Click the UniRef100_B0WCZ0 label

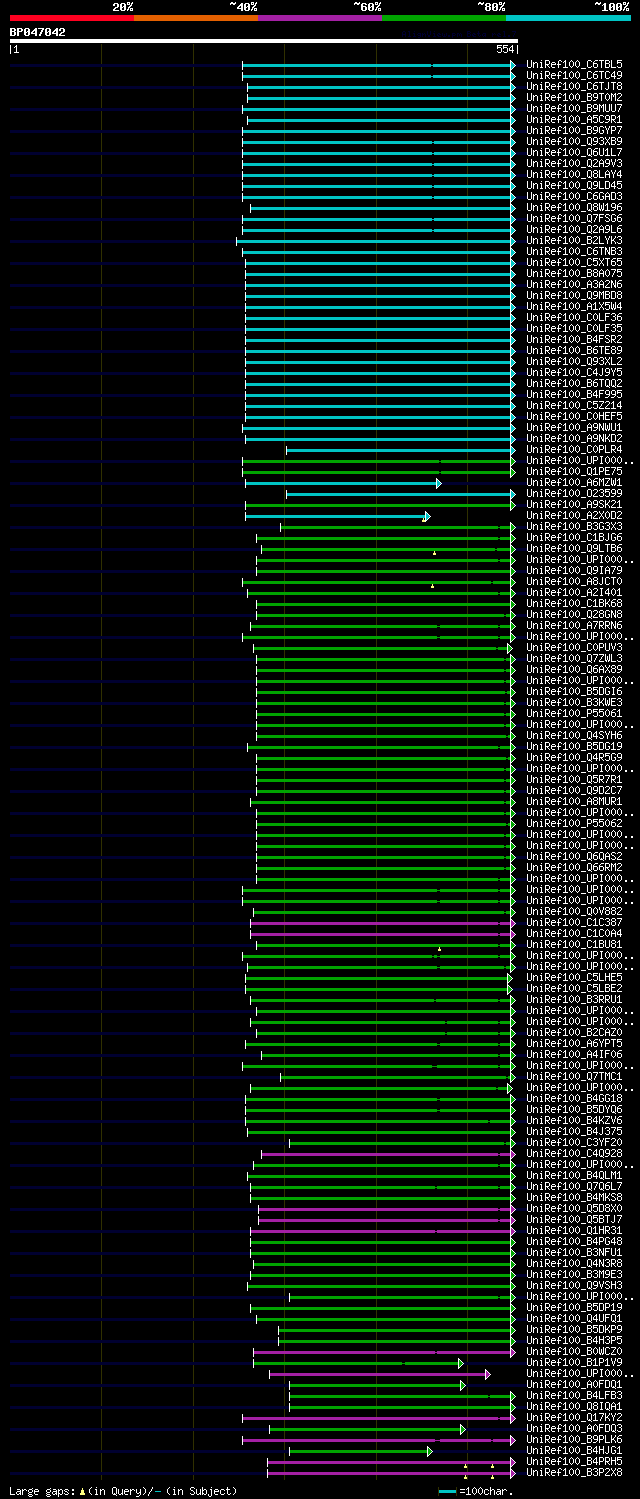tap(574, 1351)
